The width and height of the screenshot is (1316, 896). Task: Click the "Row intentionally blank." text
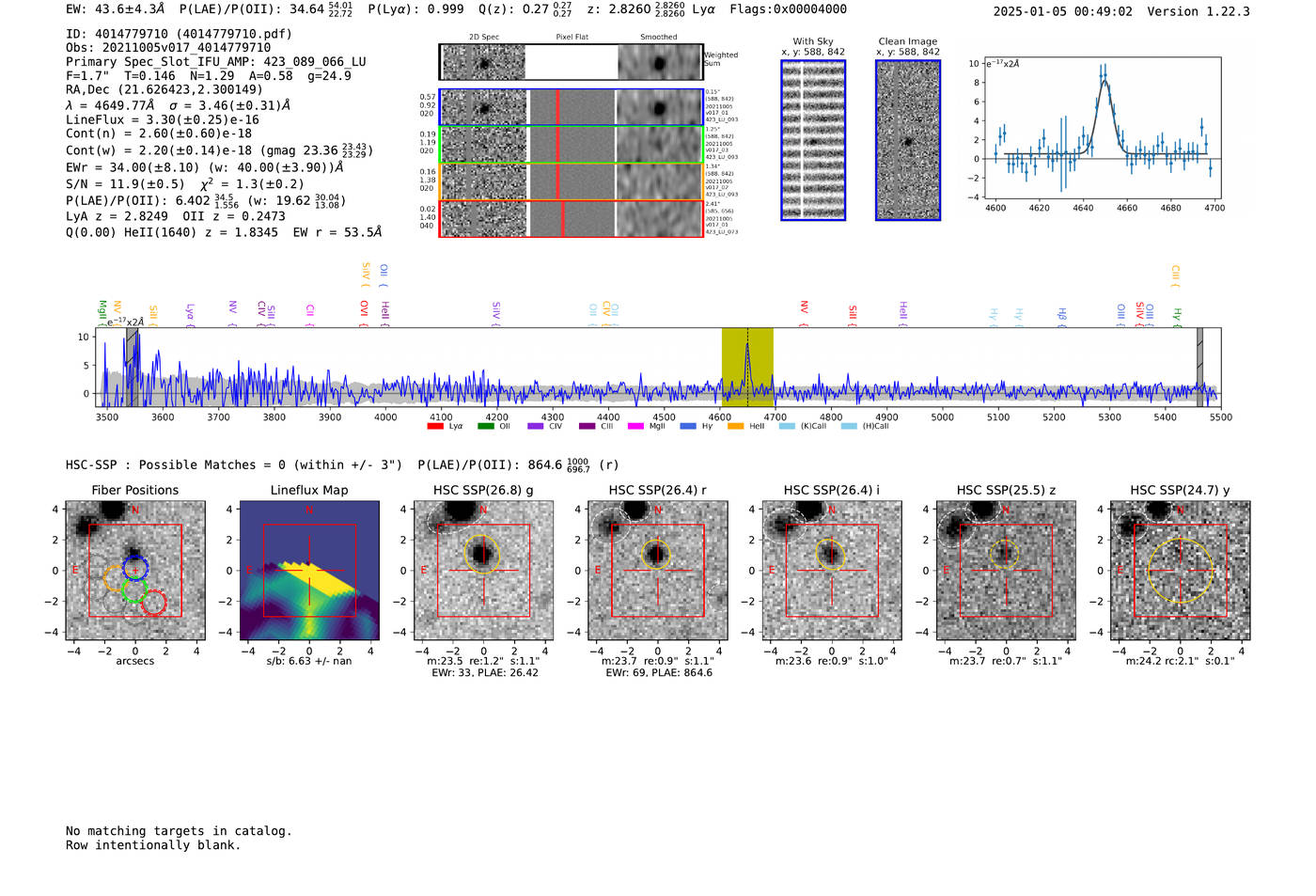(153, 845)
